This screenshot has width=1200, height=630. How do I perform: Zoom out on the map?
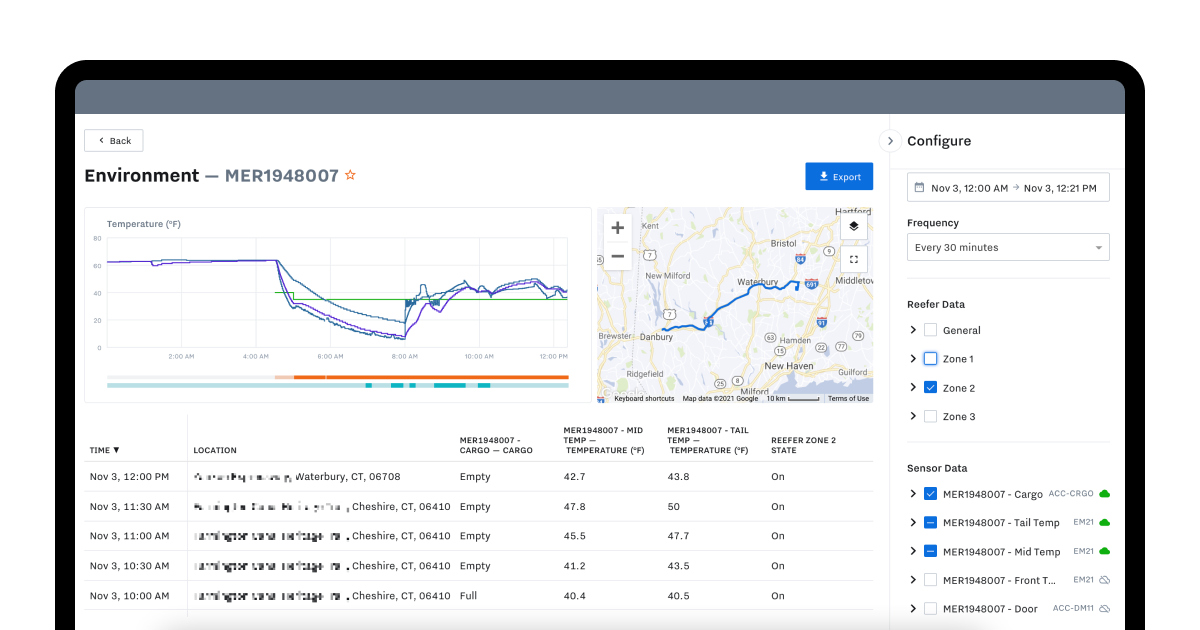tap(618, 256)
